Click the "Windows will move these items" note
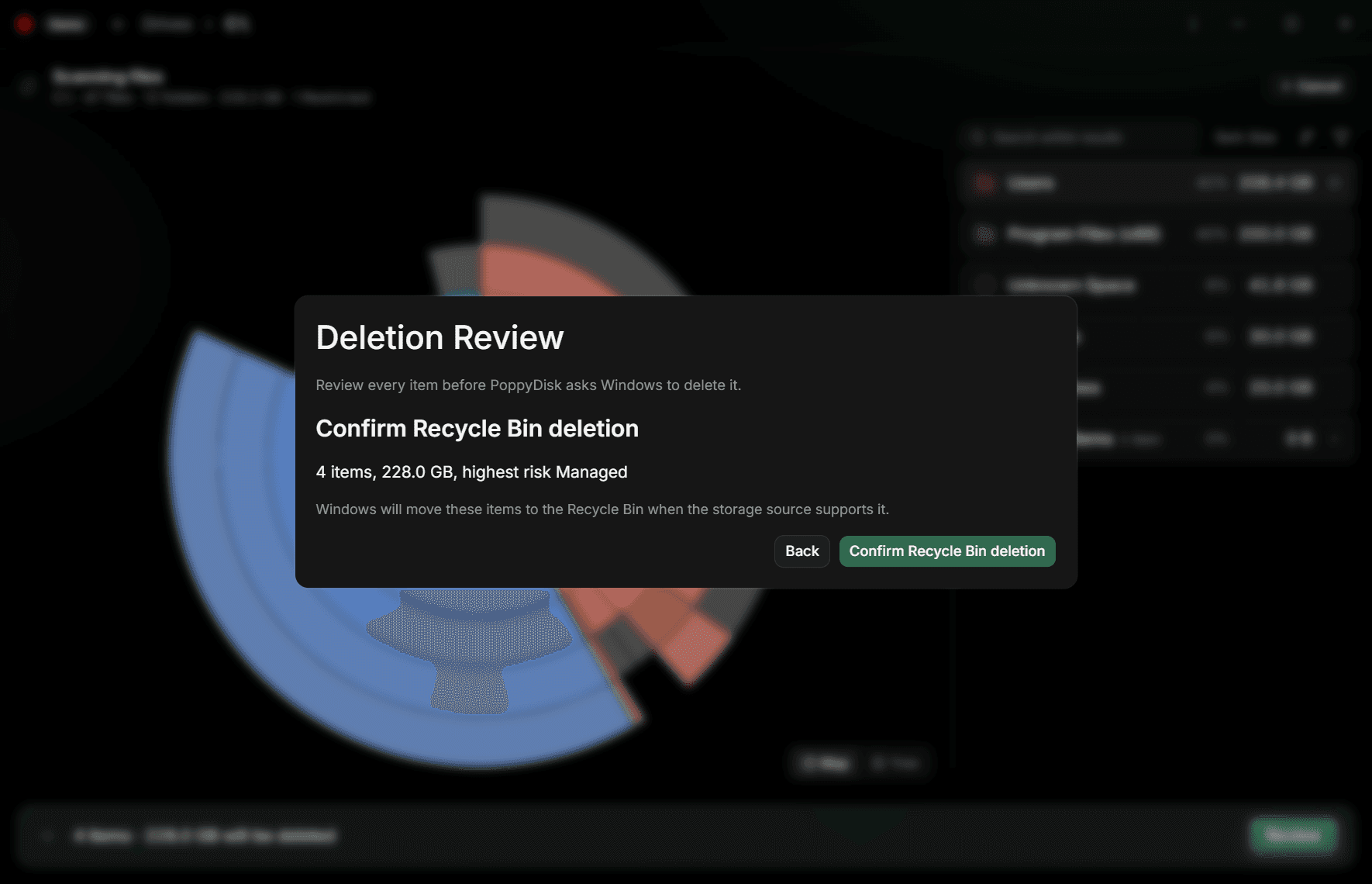Screen dimensions: 1372x884 pos(602,509)
